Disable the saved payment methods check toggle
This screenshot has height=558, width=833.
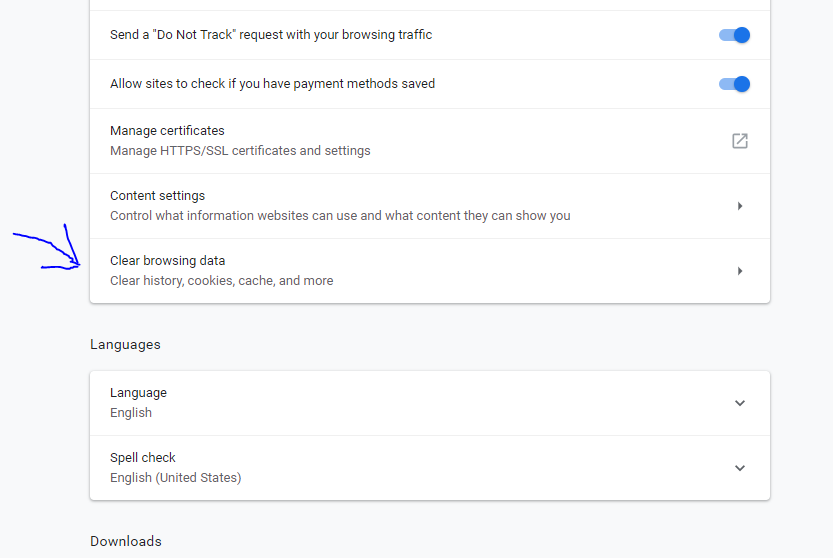[x=734, y=84]
